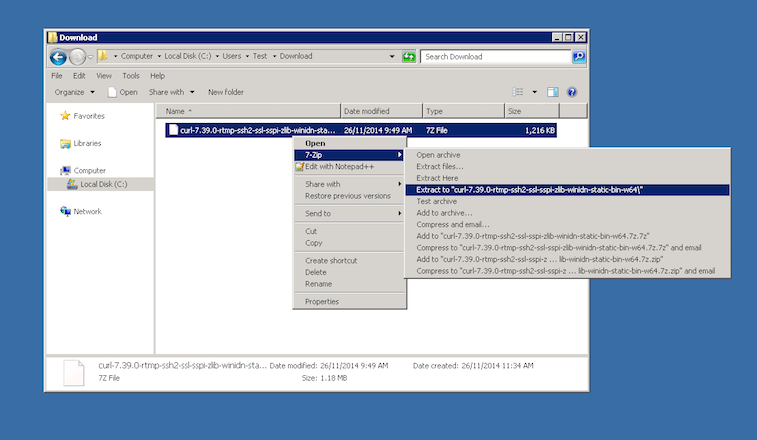Open Libraries in the navigation pane
The image size is (757, 440).
click(66, 143)
